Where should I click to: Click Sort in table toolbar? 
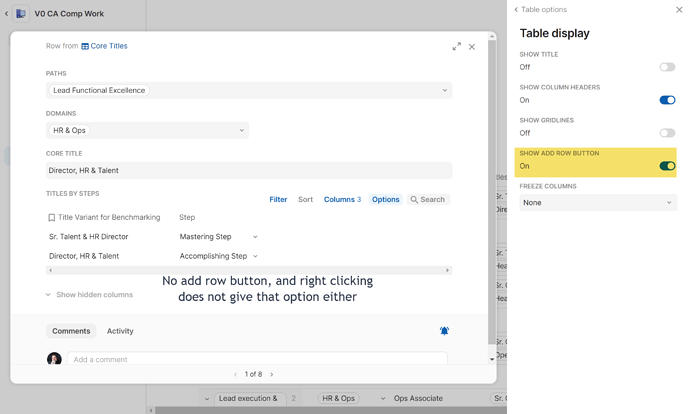305,200
